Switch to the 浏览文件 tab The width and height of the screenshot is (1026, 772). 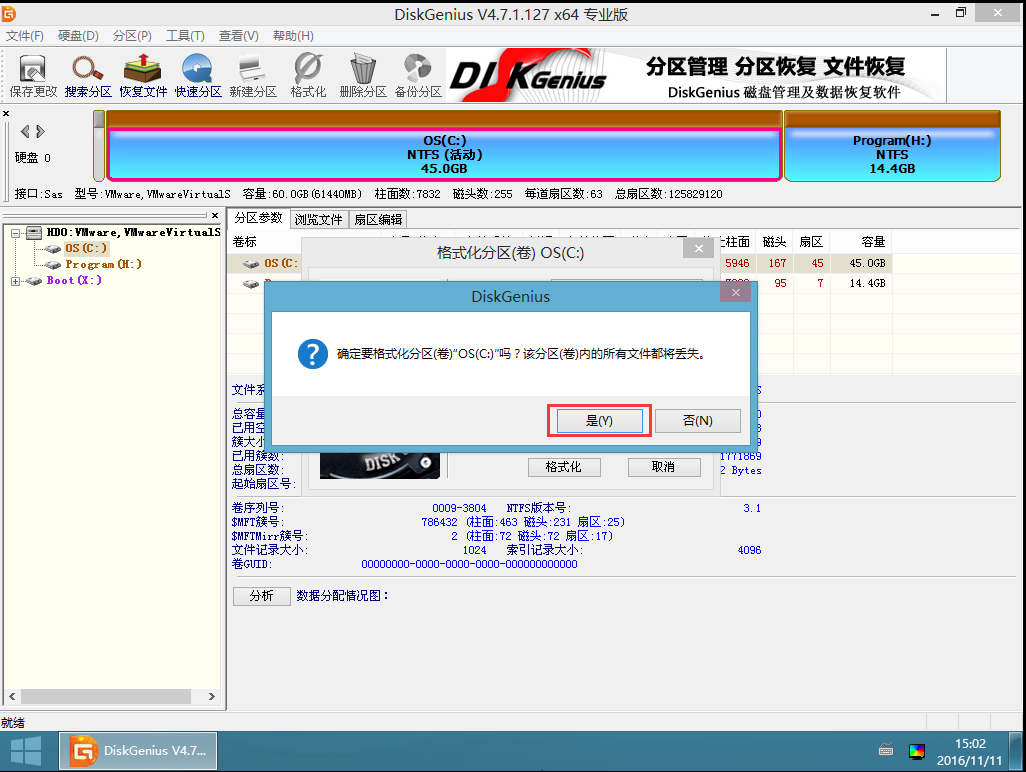click(x=319, y=219)
